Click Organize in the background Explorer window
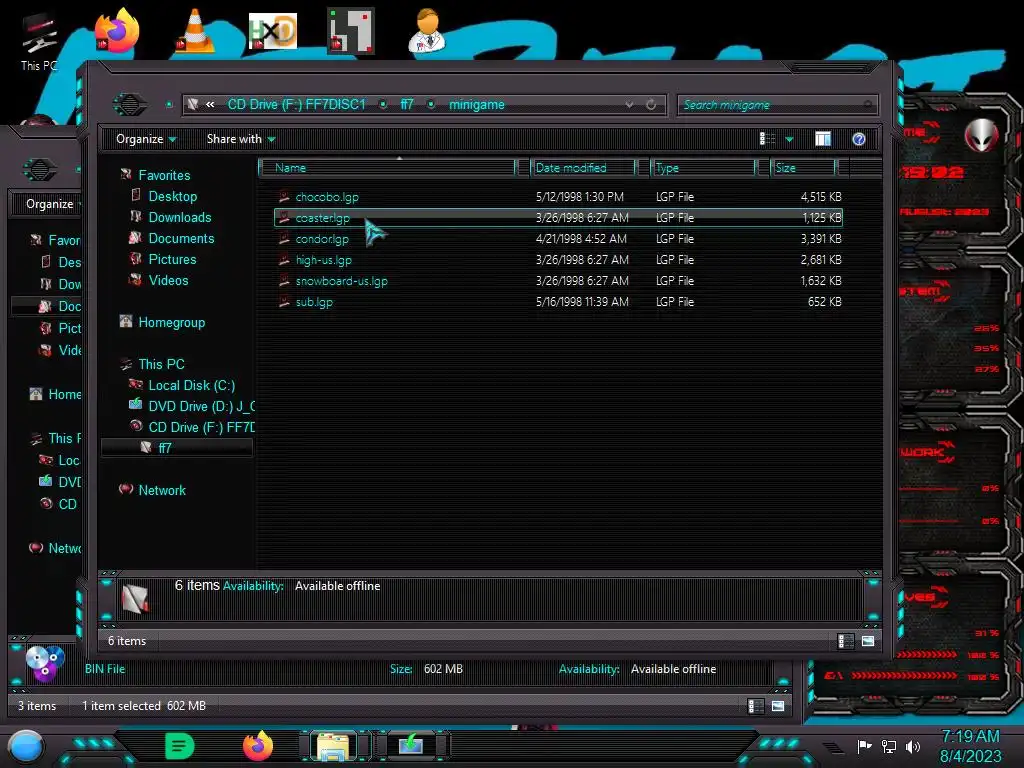Image resolution: width=1024 pixels, height=768 pixels. coord(52,204)
